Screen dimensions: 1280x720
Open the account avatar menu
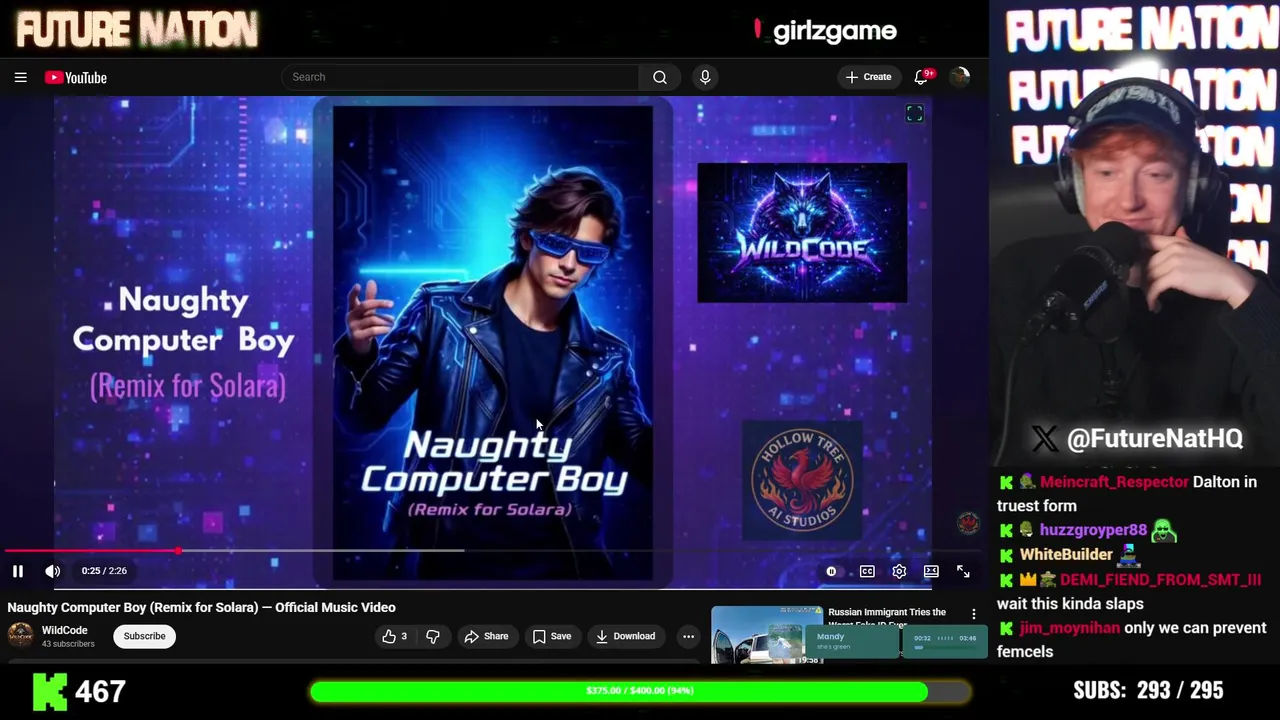pyautogui.click(x=960, y=77)
